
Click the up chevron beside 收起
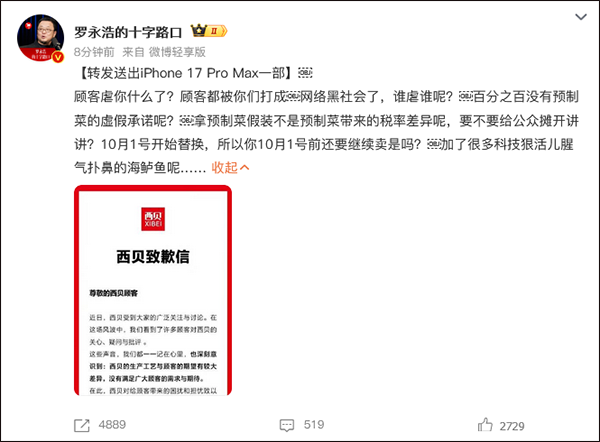(244, 168)
